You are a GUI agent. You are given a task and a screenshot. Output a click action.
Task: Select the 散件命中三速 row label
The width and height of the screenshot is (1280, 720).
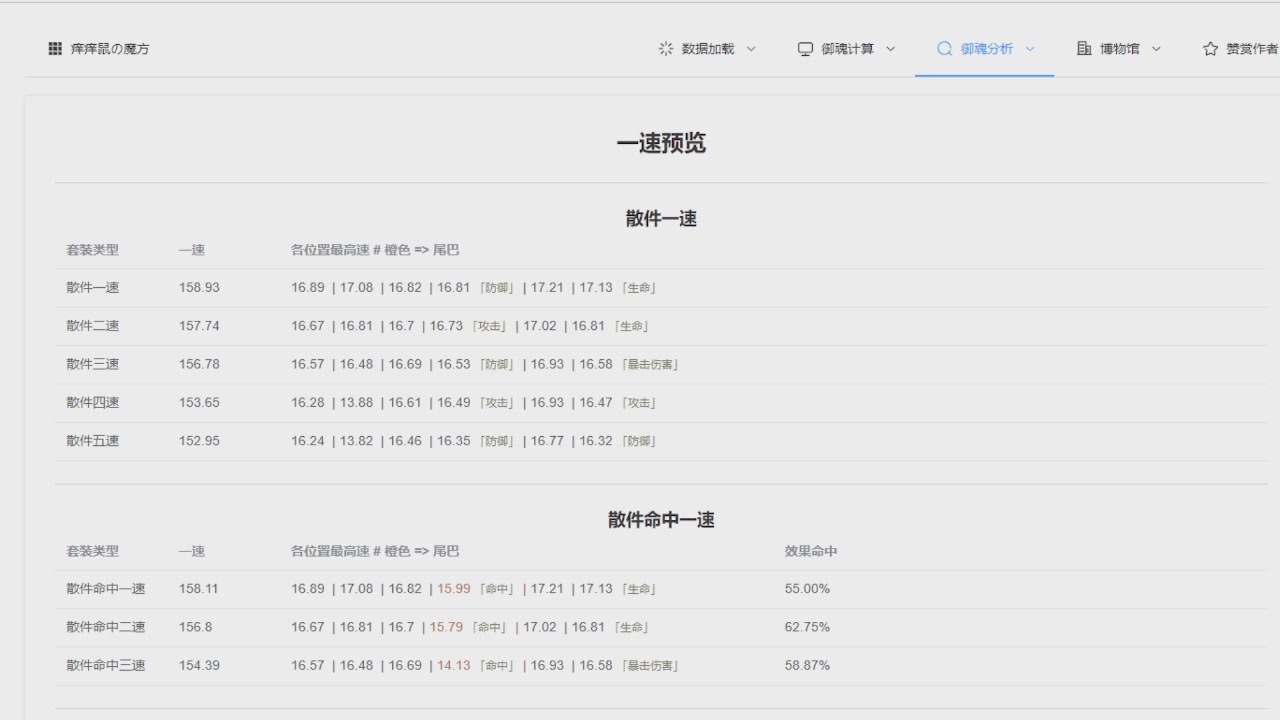[106, 665]
